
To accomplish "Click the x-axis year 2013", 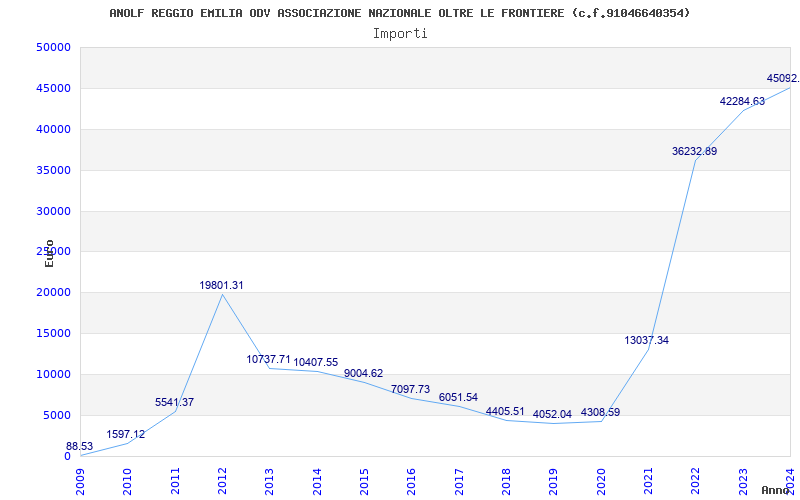I will tap(269, 482).
